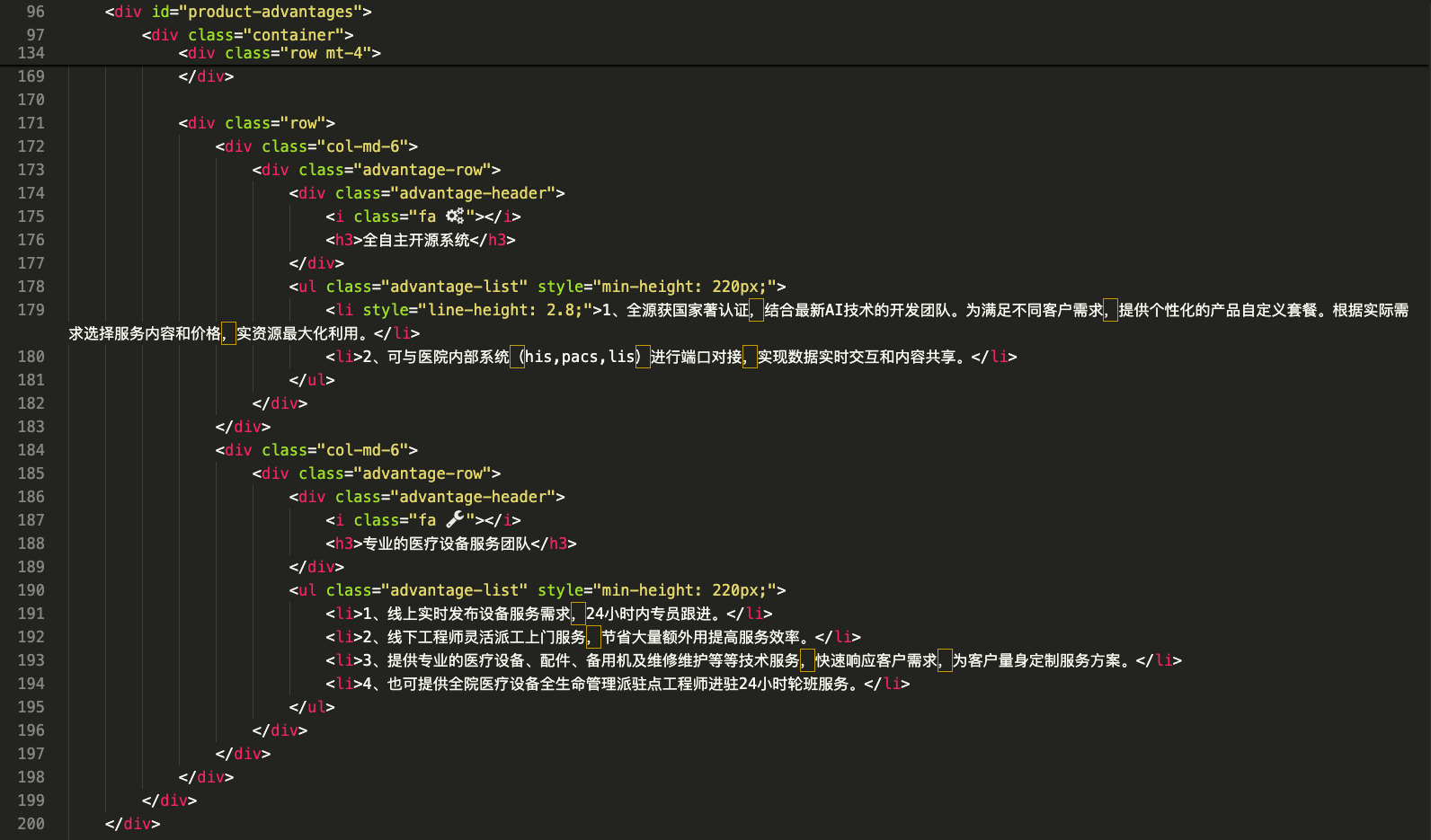Click the gears glyph in the fa class
The height and width of the screenshot is (840, 1431).
455,216
